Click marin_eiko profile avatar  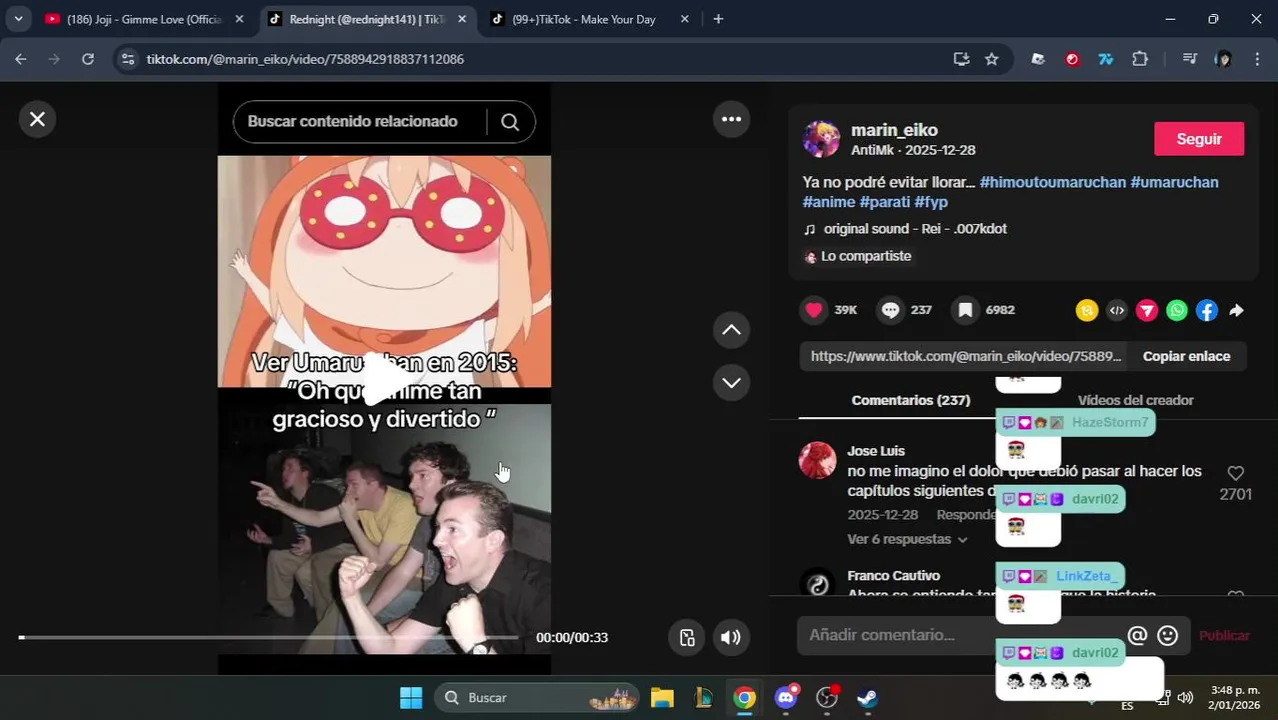click(821, 139)
